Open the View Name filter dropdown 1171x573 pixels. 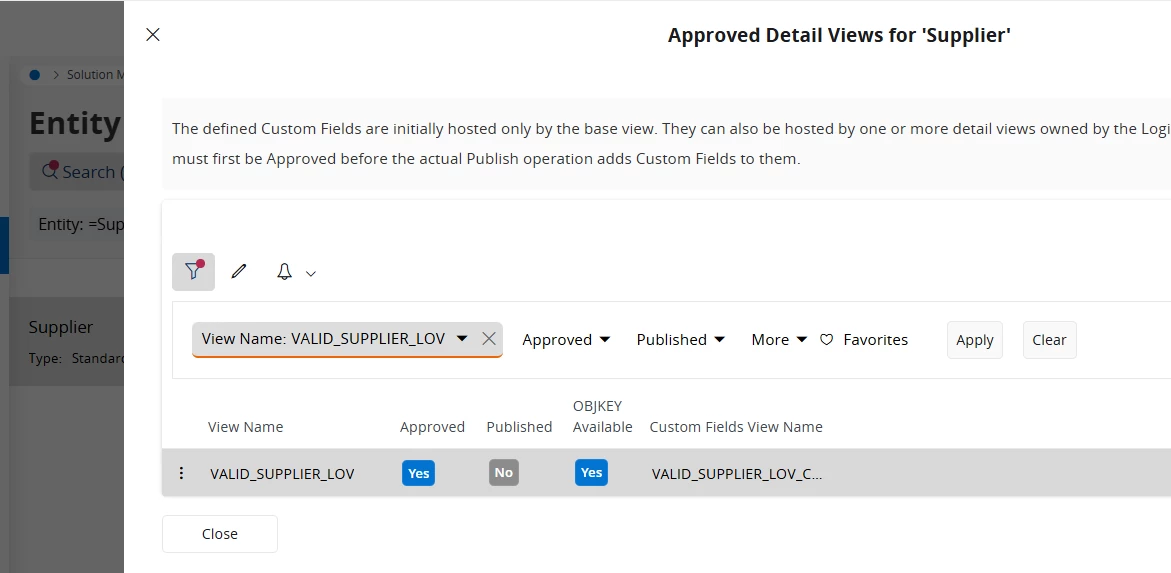[x=461, y=339]
